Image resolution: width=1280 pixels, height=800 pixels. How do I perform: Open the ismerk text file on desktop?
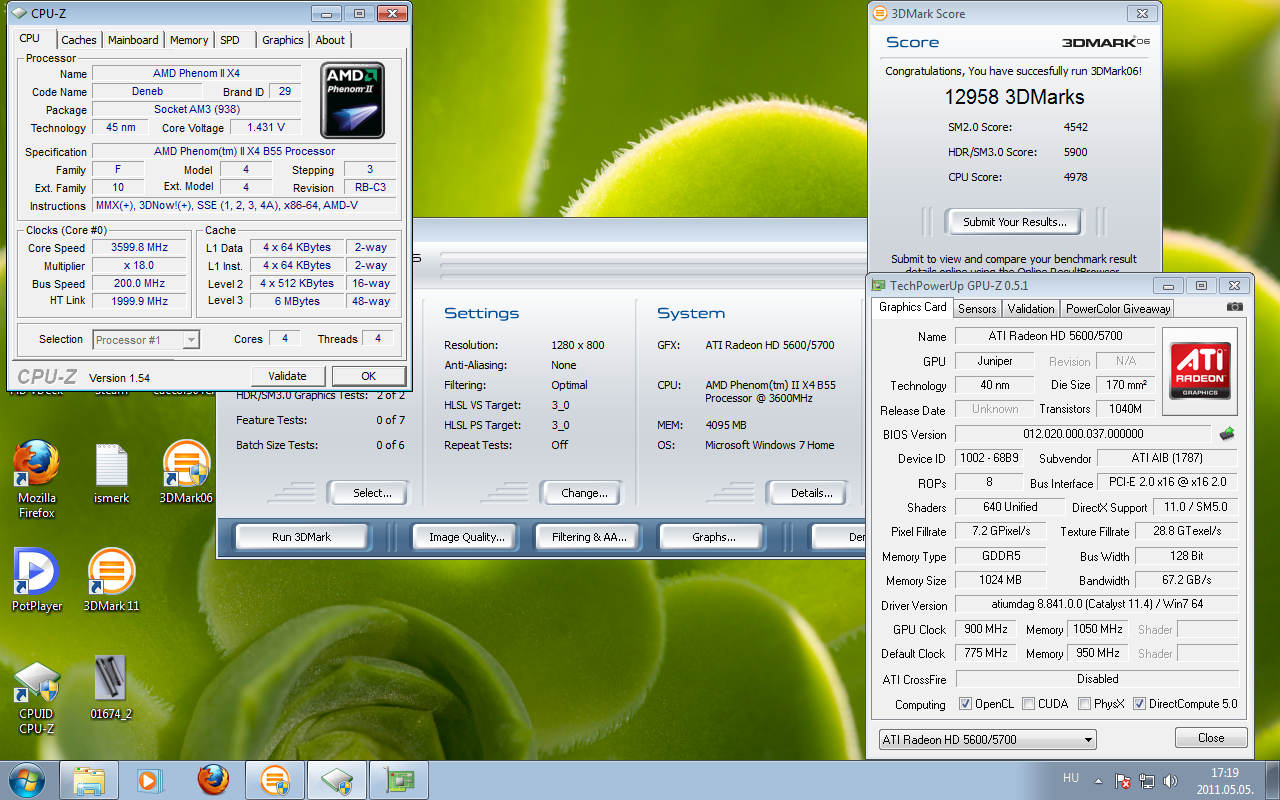[112, 474]
